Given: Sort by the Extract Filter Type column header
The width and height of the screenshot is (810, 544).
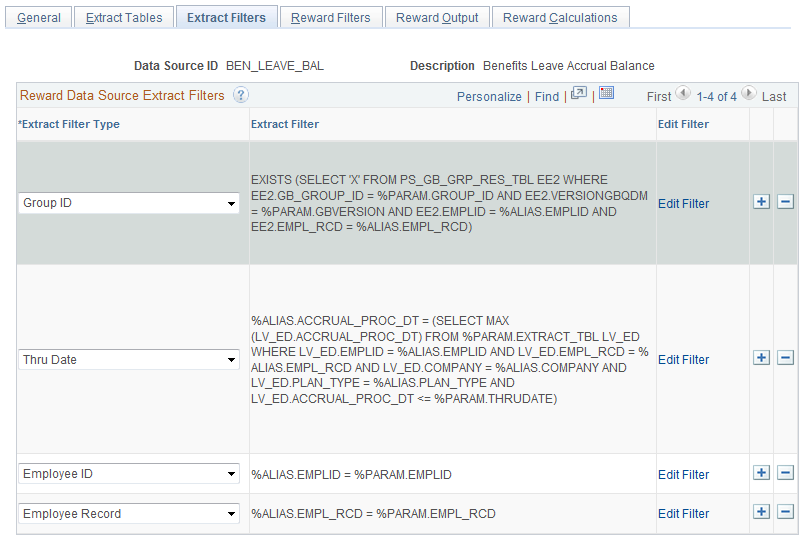Looking at the screenshot, I should [x=69, y=124].
